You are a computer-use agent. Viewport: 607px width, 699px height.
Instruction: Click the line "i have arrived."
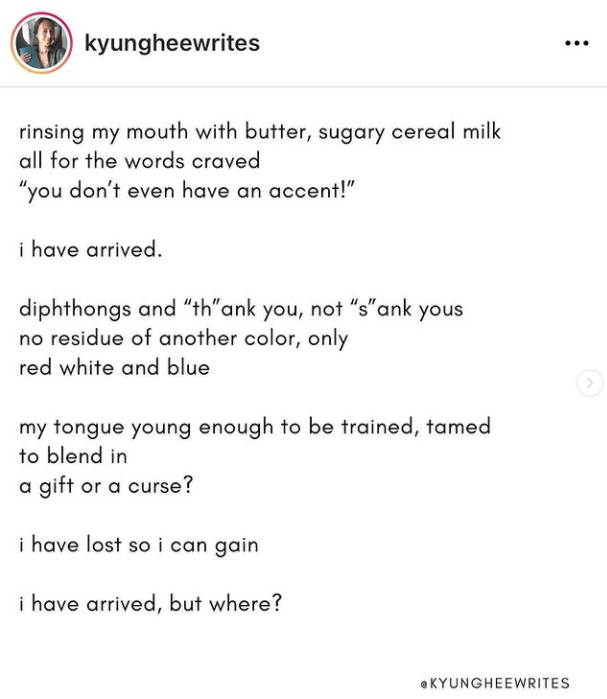90,249
